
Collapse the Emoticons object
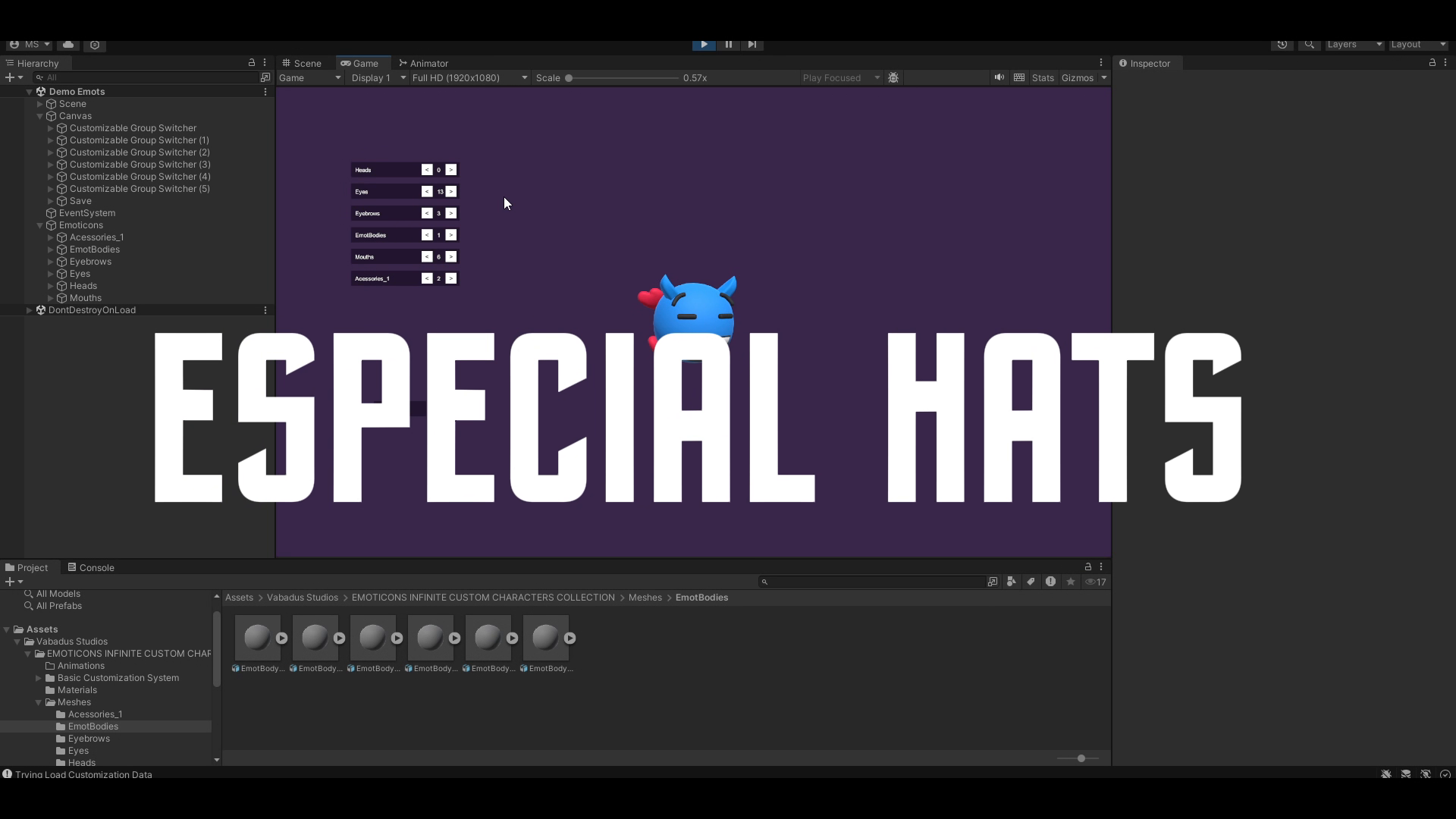point(40,225)
